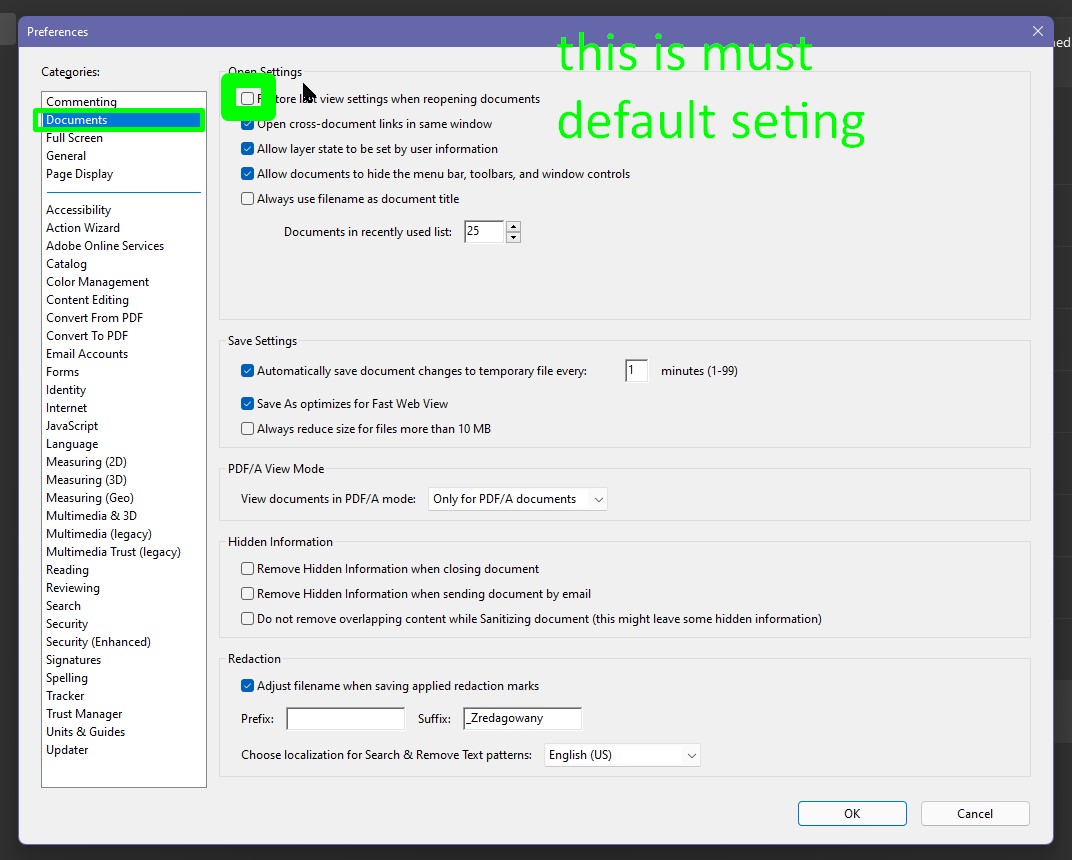1072x860 pixels.
Task: Enable restore last view settings when reopening documents
Action: pyautogui.click(x=247, y=98)
